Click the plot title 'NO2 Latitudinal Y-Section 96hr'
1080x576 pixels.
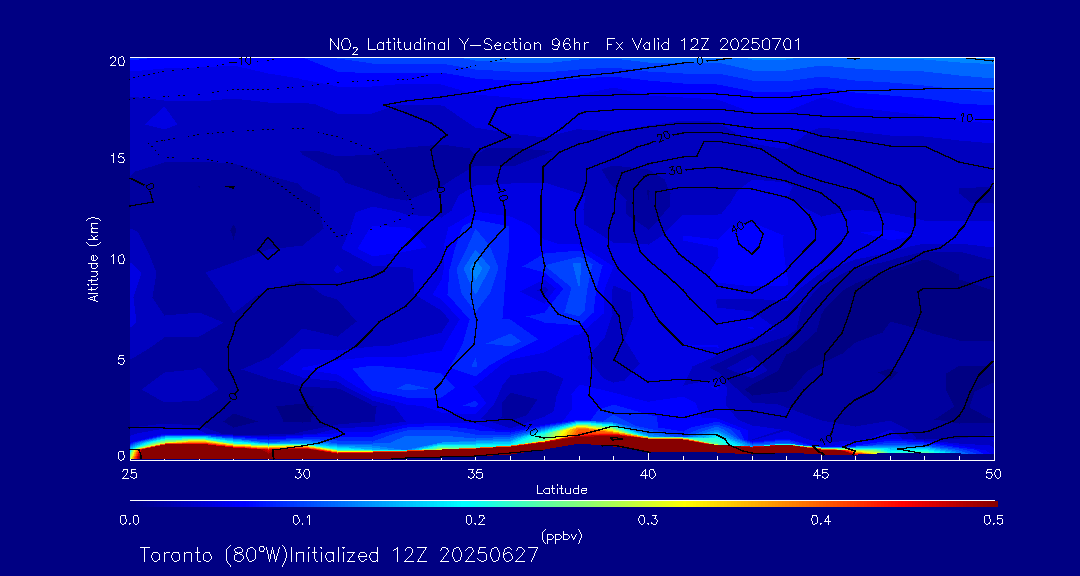[461, 45]
